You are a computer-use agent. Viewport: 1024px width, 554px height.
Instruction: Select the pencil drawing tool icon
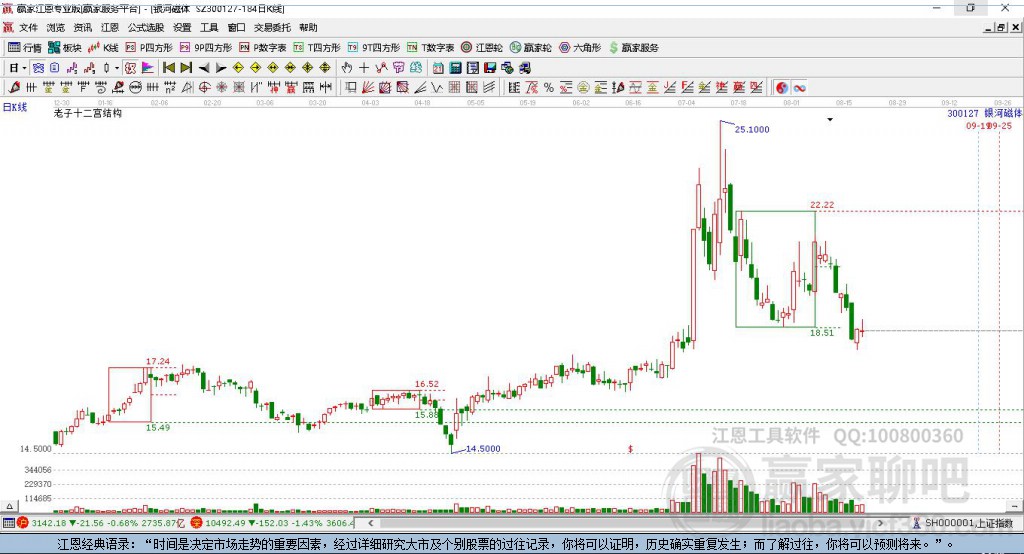(14, 88)
